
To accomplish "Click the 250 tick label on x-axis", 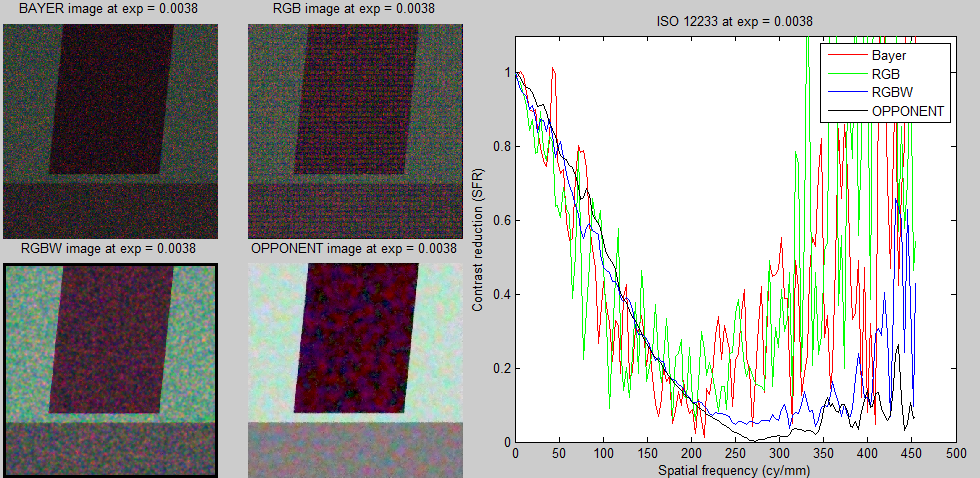I will [734, 453].
